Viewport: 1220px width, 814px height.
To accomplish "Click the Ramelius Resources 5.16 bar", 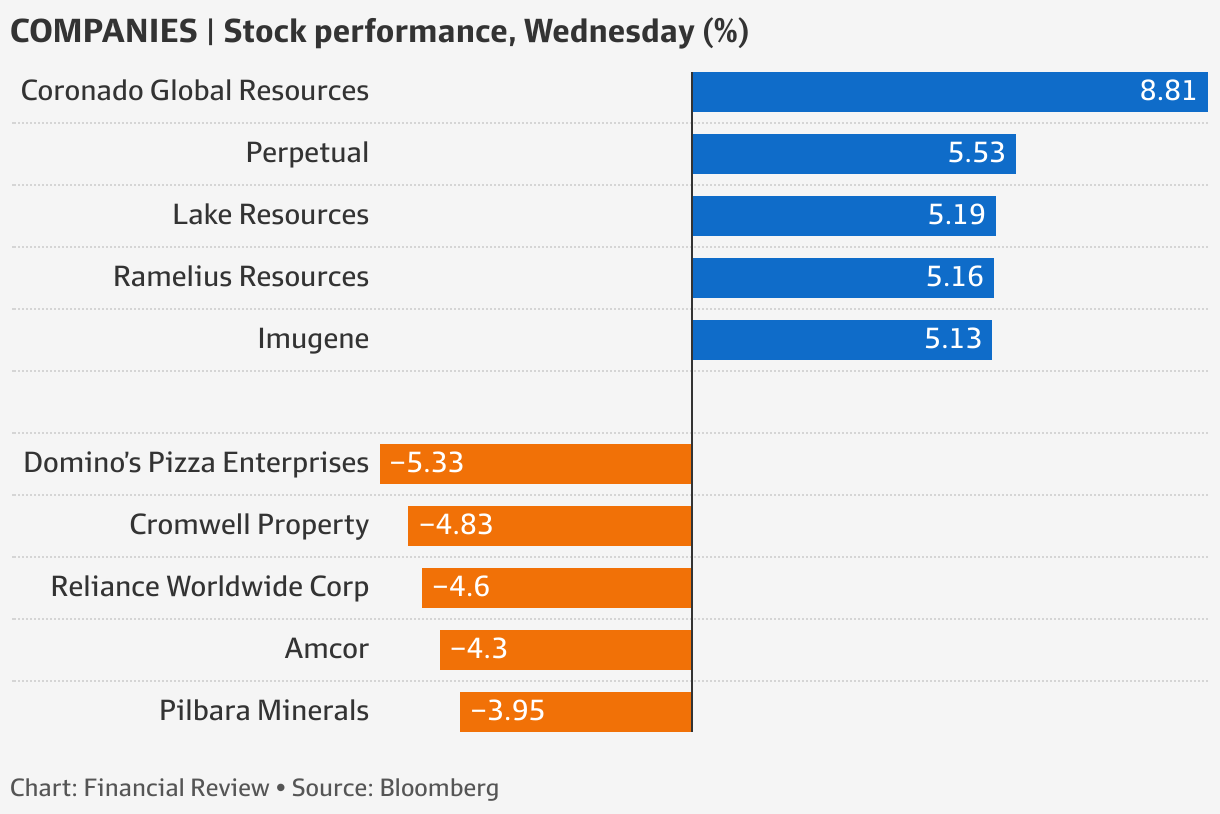I will tap(842, 278).
